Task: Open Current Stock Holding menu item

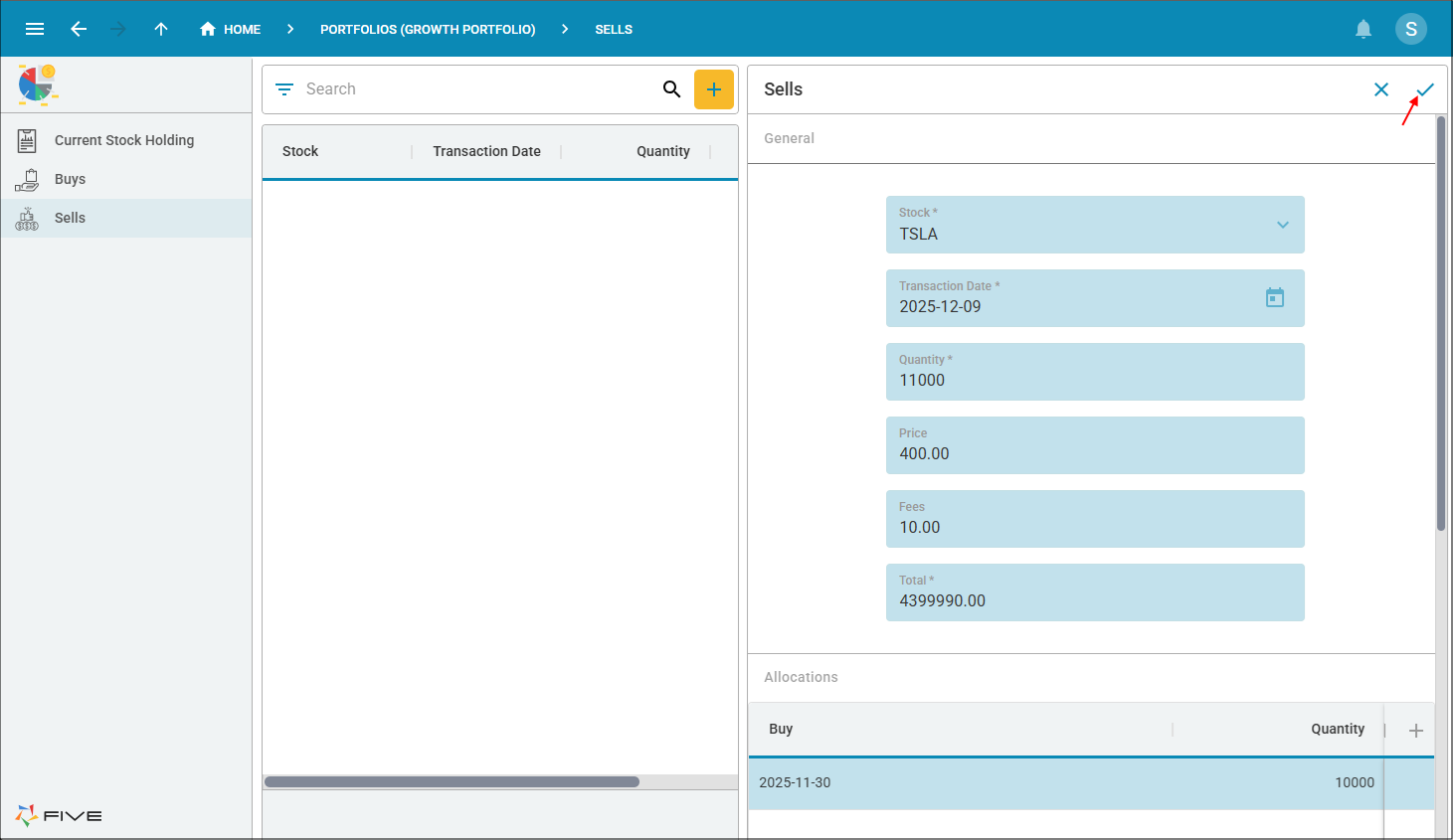Action: click(x=124, y=140)
